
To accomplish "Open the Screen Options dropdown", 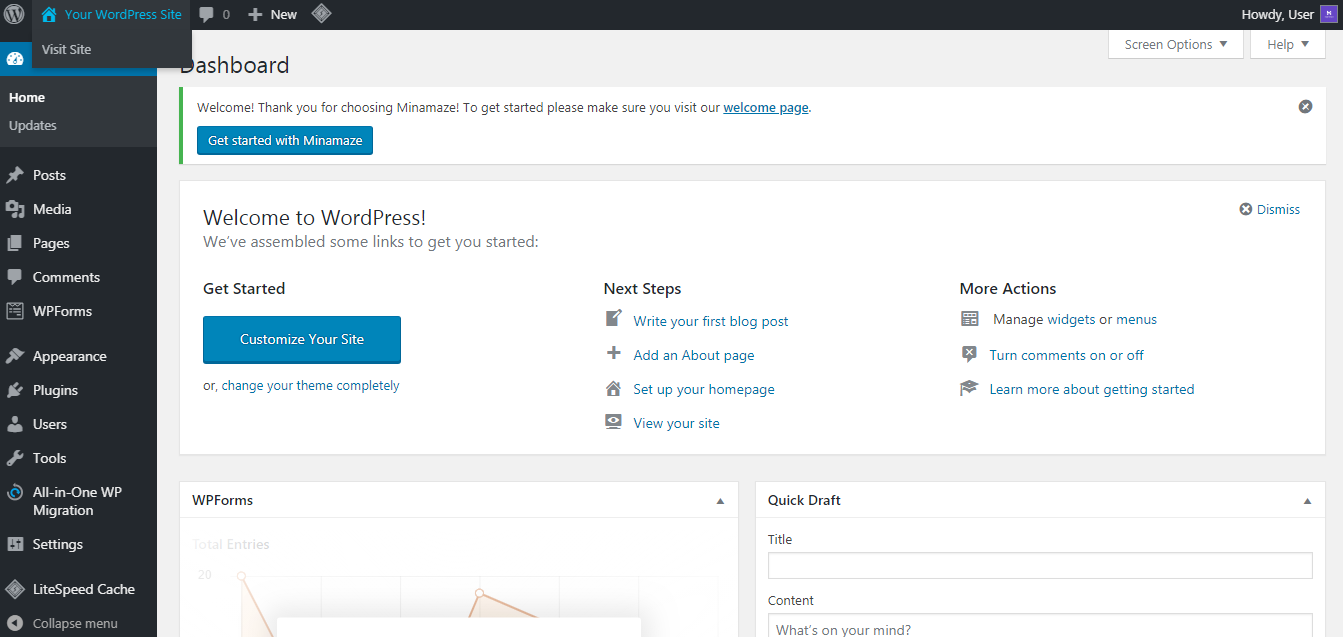I will [x=1175, y=44].
